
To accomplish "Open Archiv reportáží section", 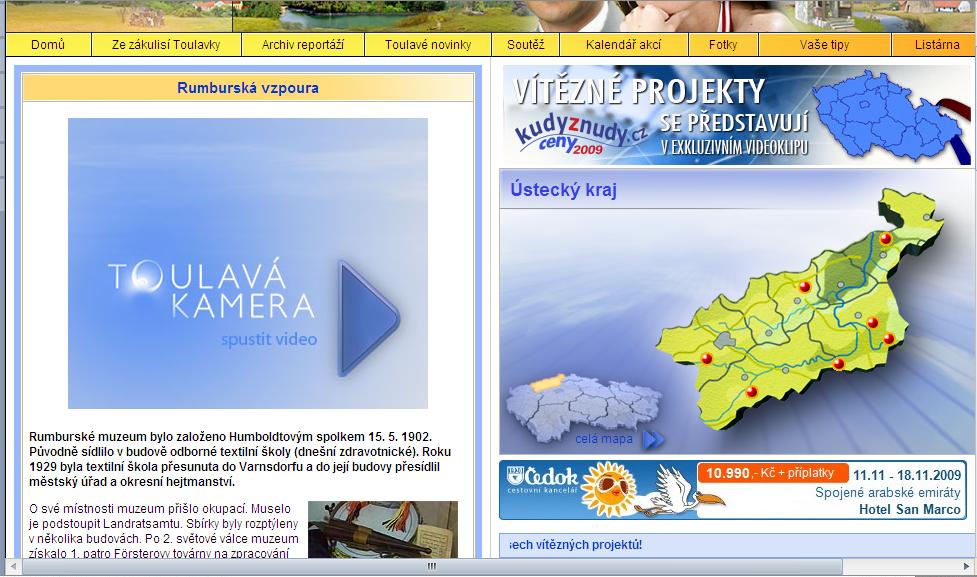I will (302, 45).
